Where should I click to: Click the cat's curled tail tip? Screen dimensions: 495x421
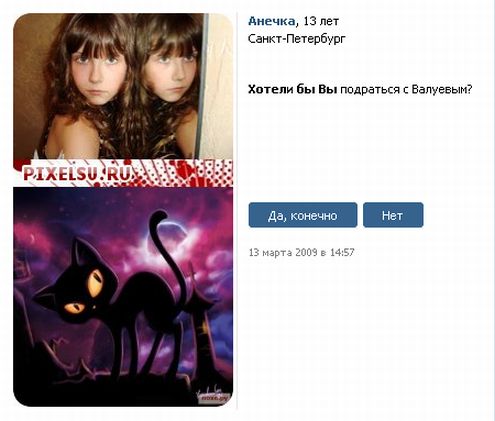(x=158, y=217)
